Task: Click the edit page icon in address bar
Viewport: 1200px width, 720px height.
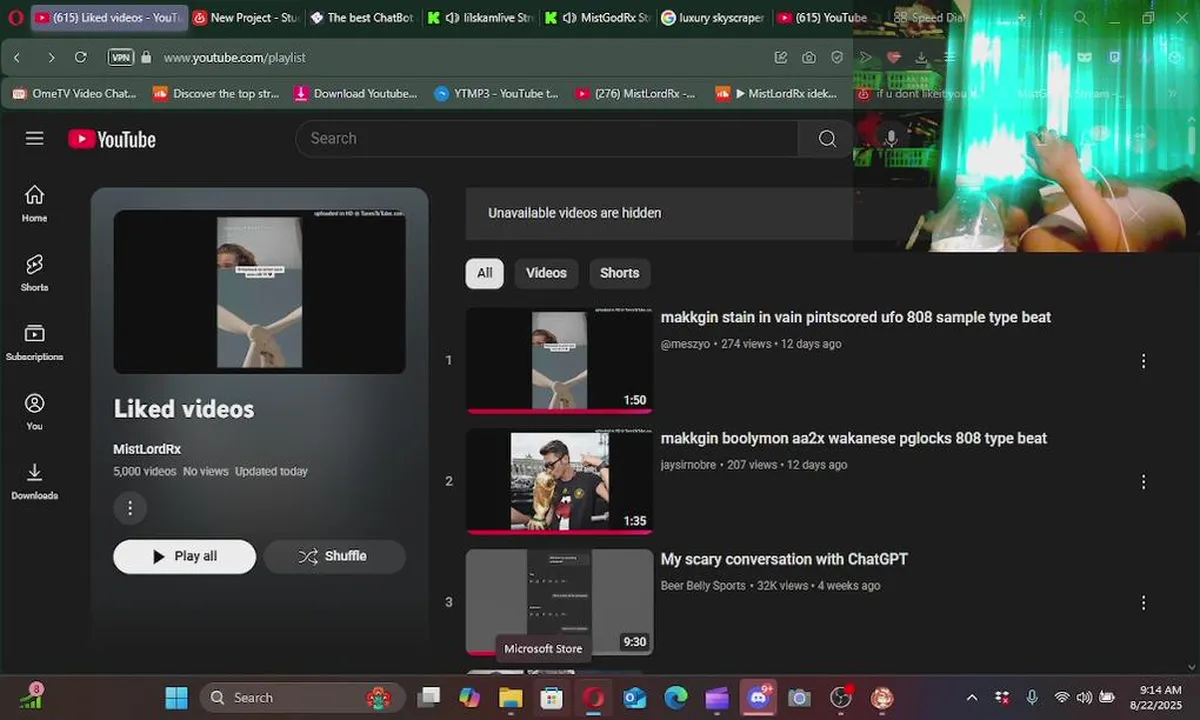Action: [780, 58]
